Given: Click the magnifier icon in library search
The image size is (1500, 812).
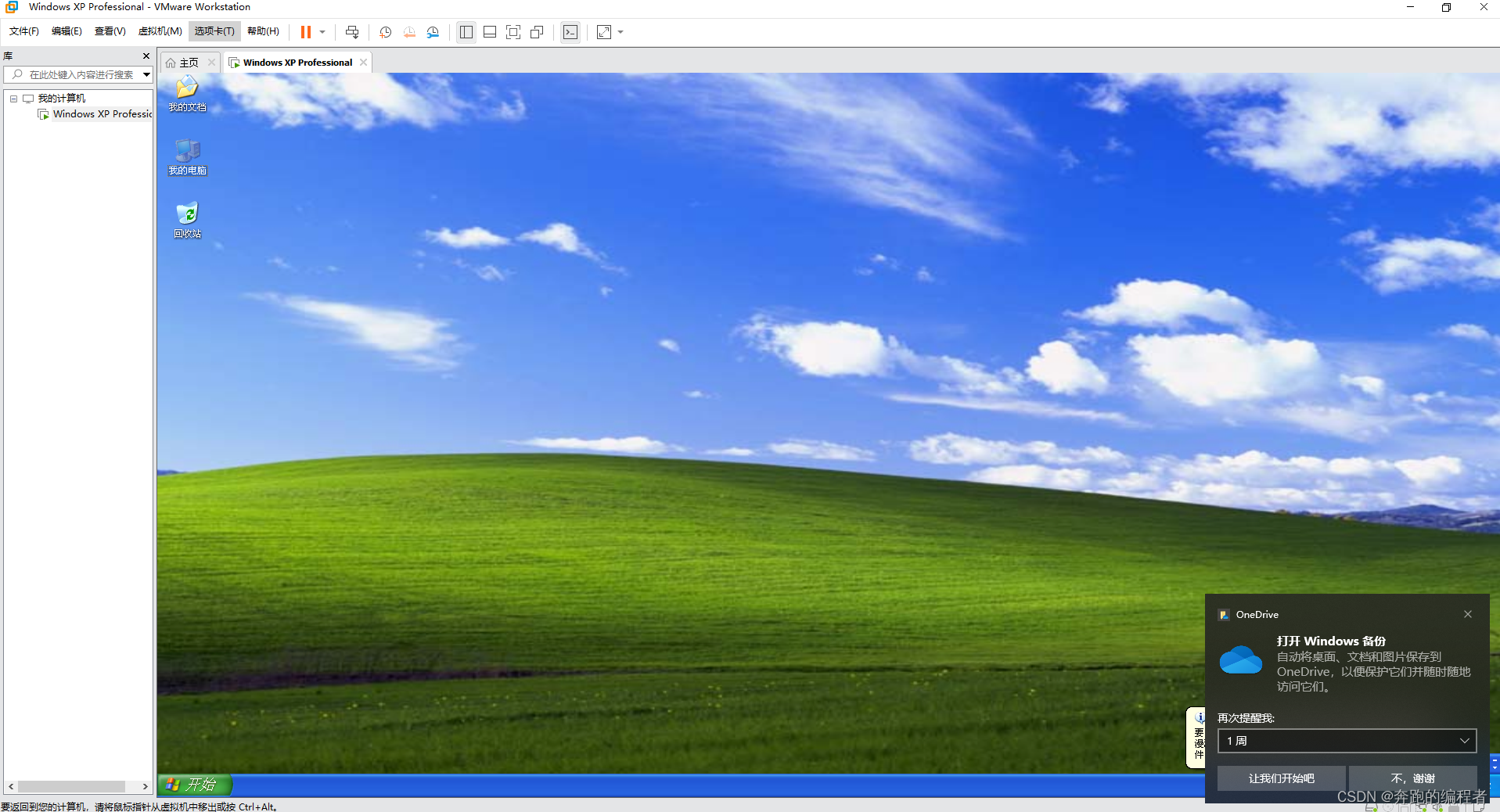Looking at the screenshot, I should click(x=17, y=74).
